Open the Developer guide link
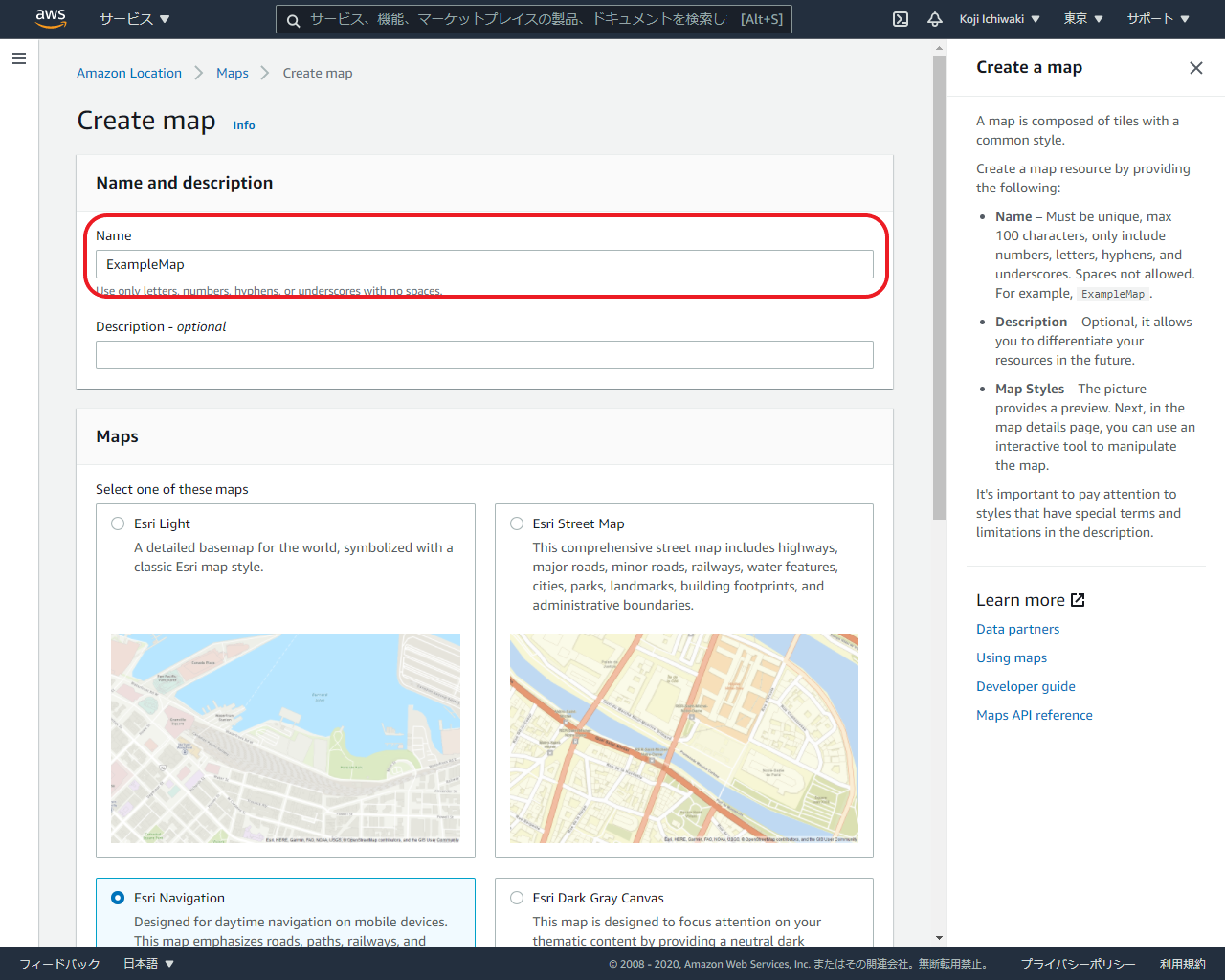Screen dimensions: 1225x980 point(1026,686)
